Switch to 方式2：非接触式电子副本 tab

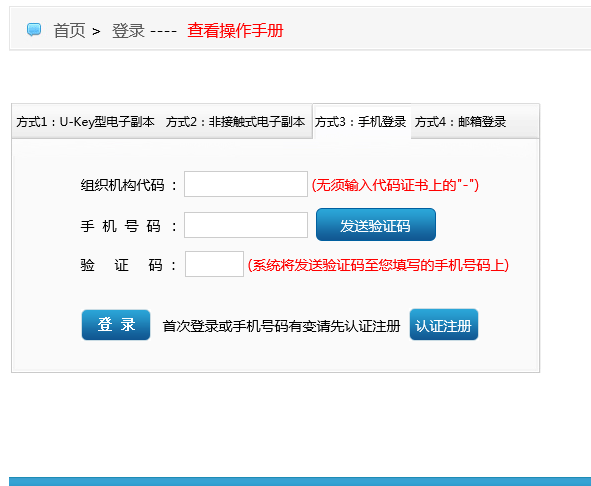[x=236, y=122]
